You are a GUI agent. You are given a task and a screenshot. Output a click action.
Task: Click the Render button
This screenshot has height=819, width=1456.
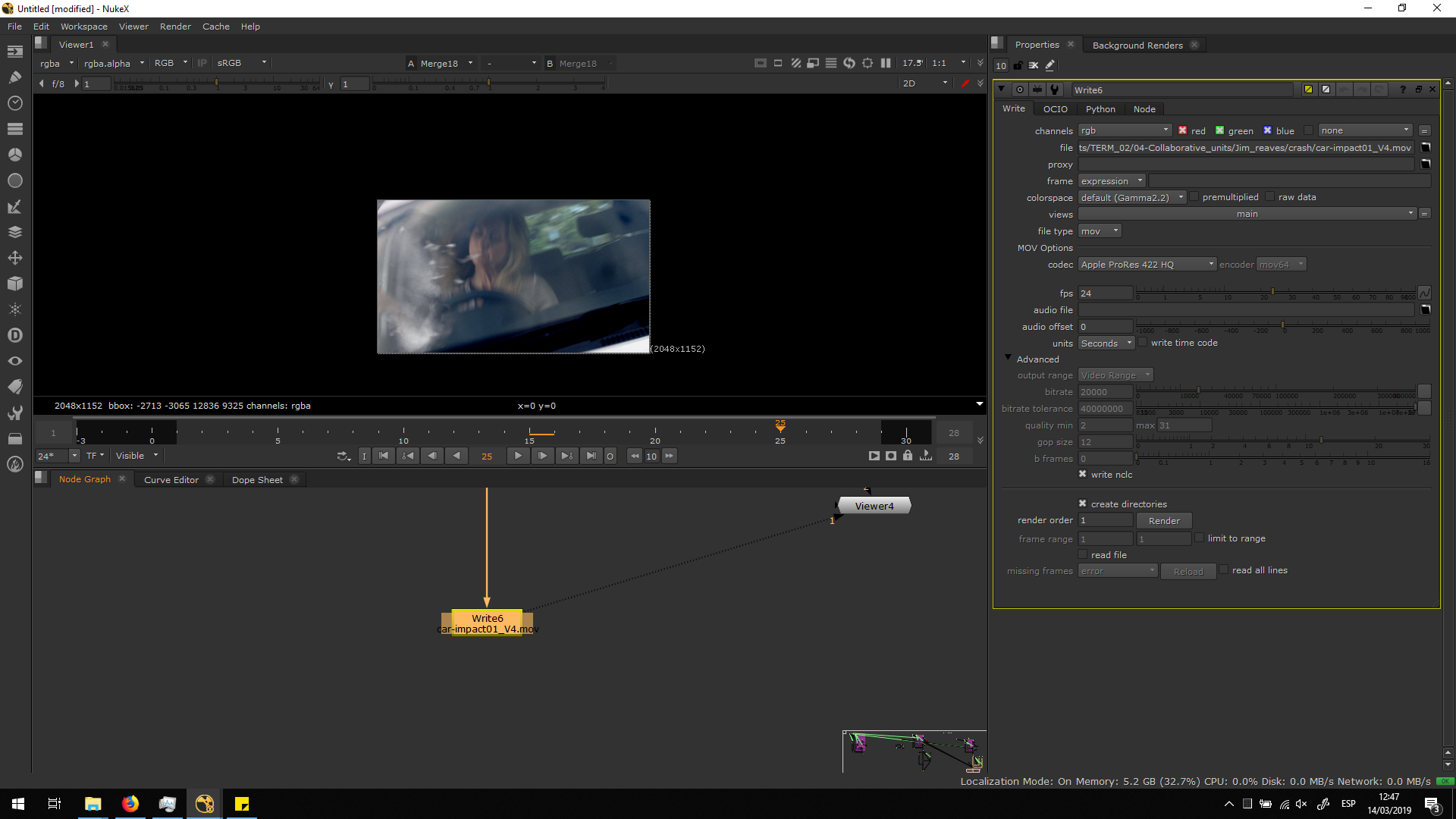[x=1163, y=521]
